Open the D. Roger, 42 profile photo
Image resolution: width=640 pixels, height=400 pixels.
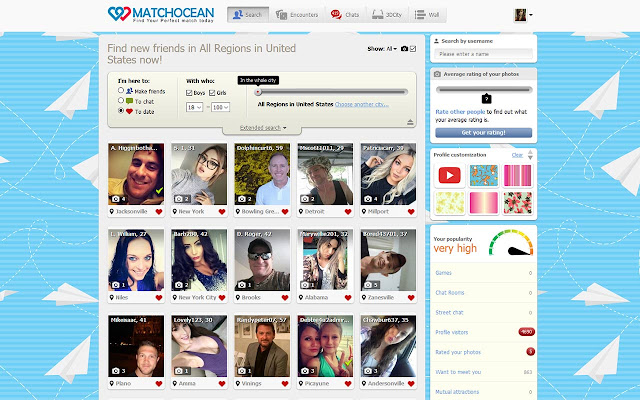[x=262, y=260]
